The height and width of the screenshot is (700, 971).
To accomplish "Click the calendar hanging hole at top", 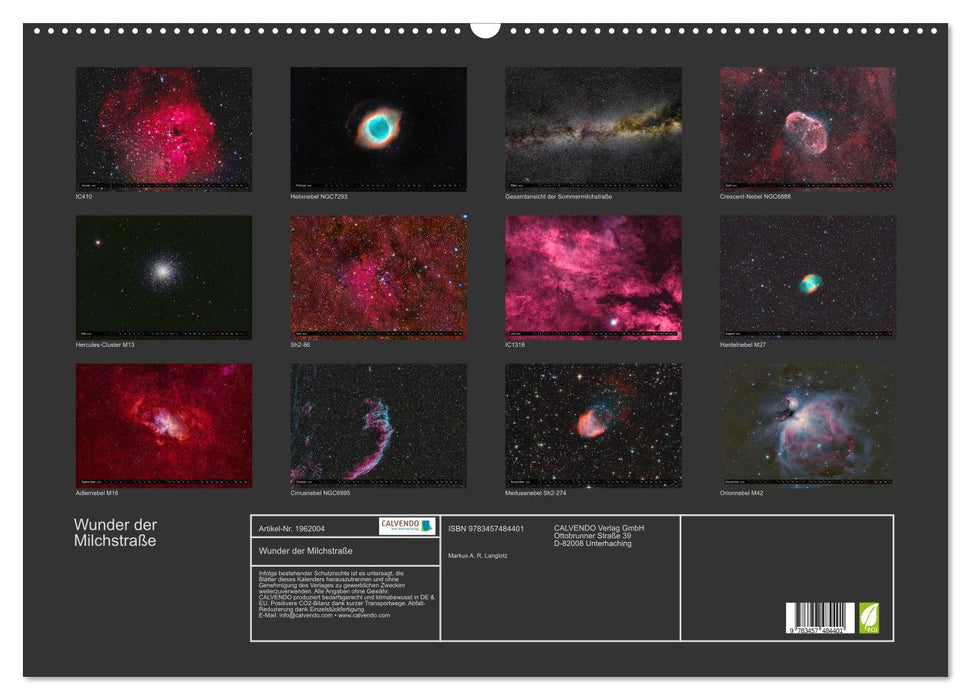I will click(485, 28).
